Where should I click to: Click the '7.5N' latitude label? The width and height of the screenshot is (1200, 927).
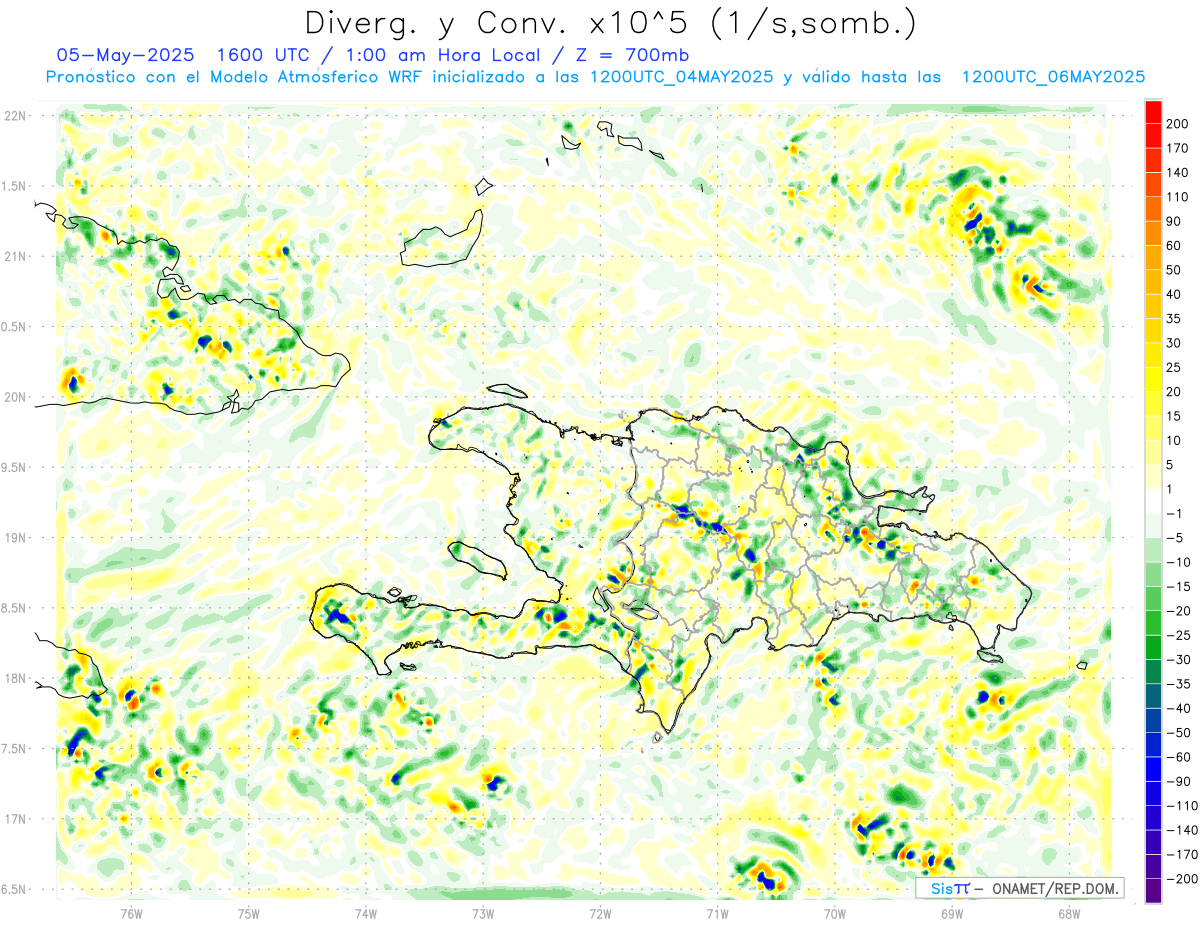coord(12,749)
